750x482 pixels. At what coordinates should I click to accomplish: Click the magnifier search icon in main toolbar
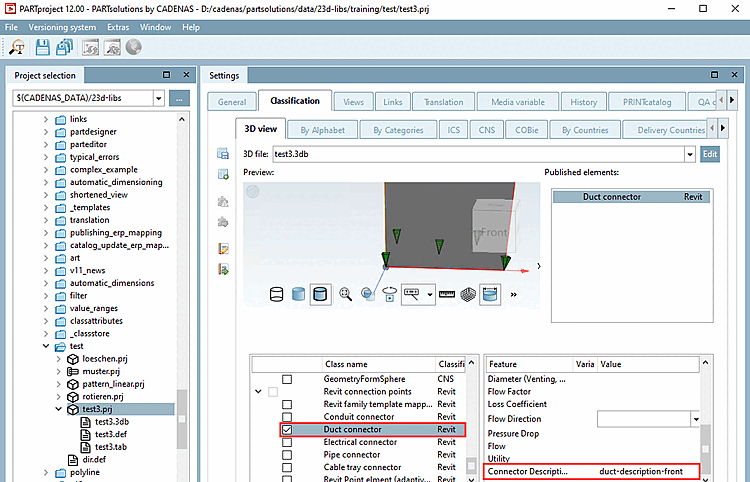[x=17, y=47]
